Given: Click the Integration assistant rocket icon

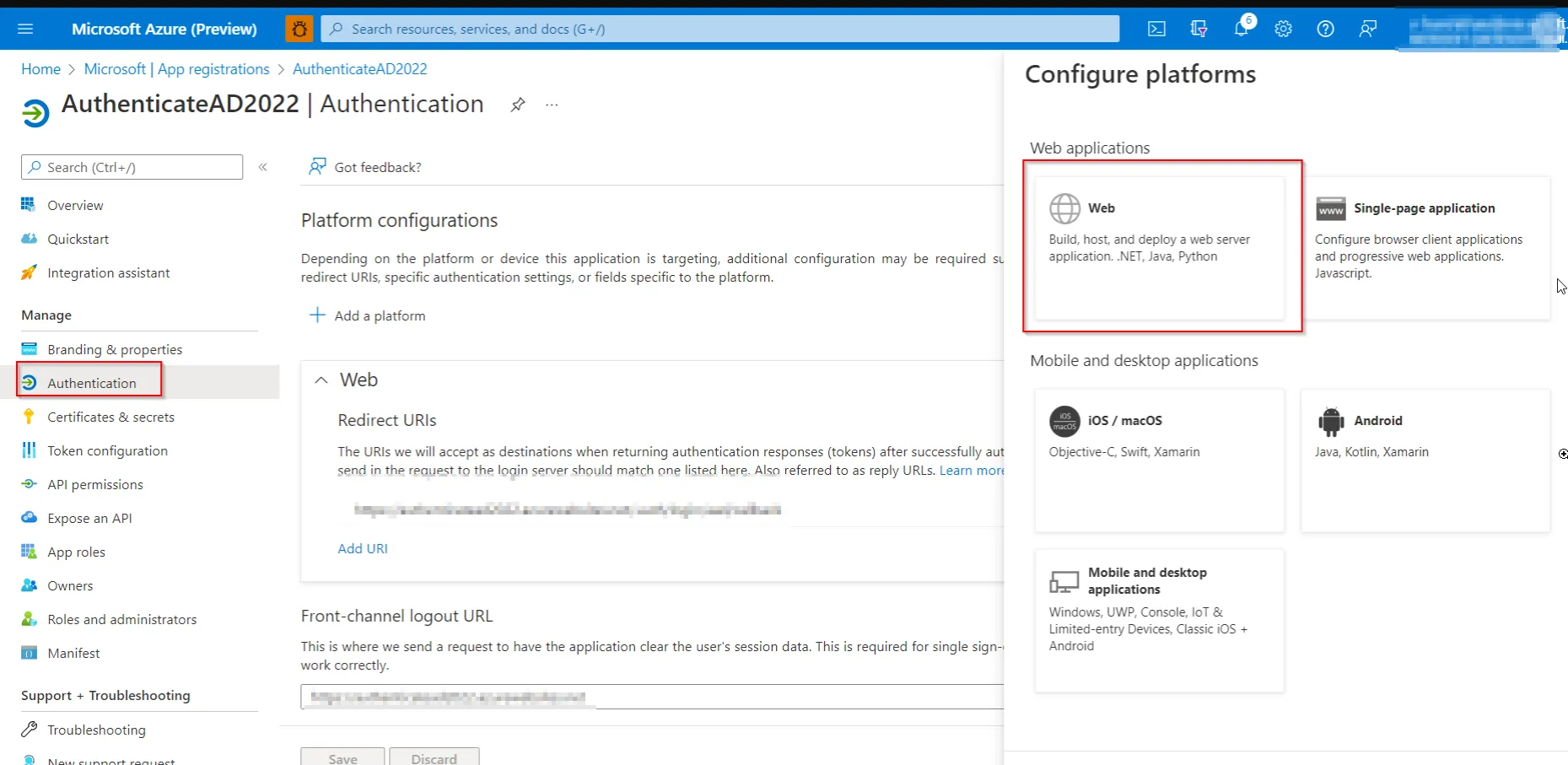Looking at the screenshot, I should point(29,272).
